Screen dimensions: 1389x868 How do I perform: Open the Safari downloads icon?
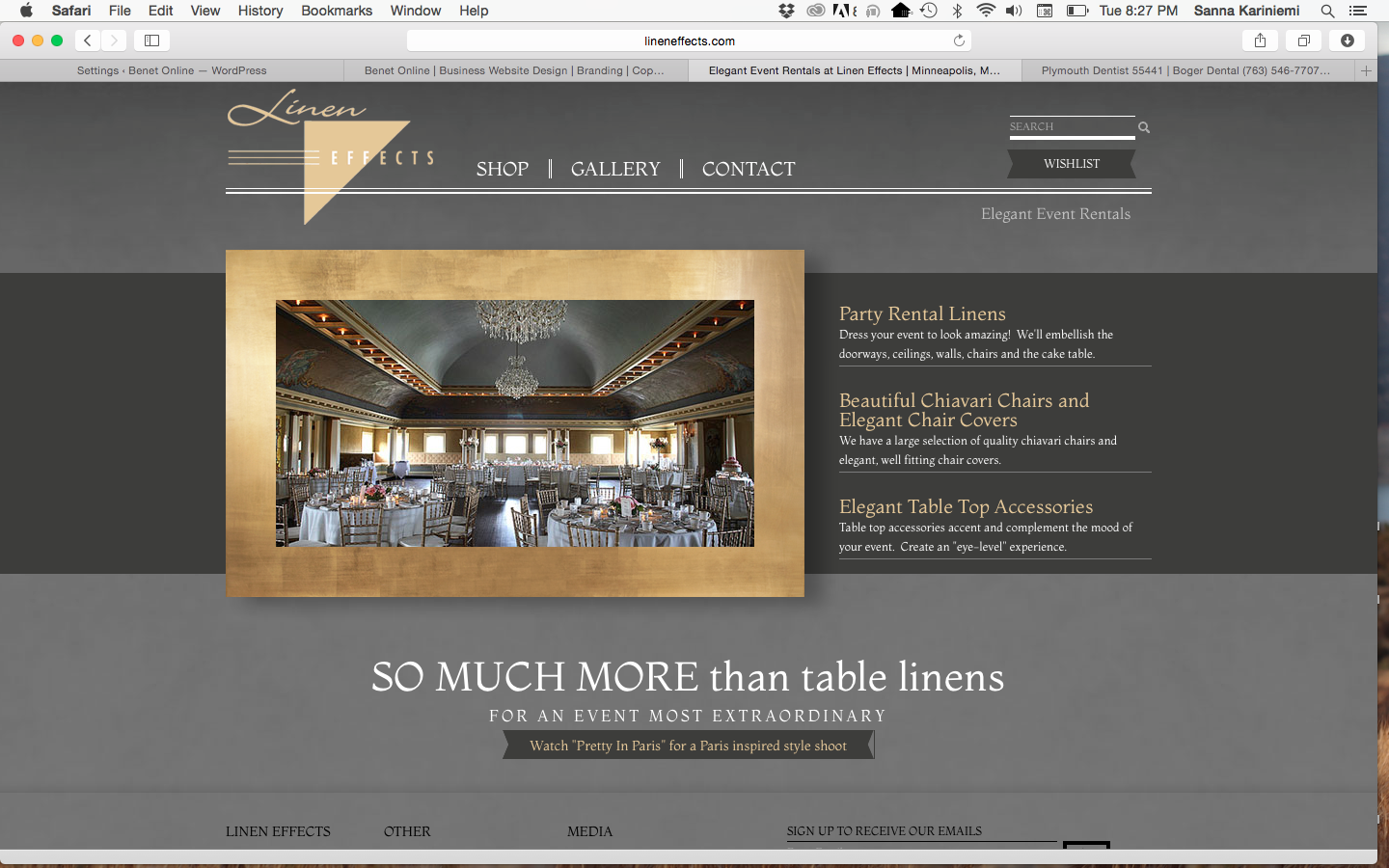[x=1348, y=41]
